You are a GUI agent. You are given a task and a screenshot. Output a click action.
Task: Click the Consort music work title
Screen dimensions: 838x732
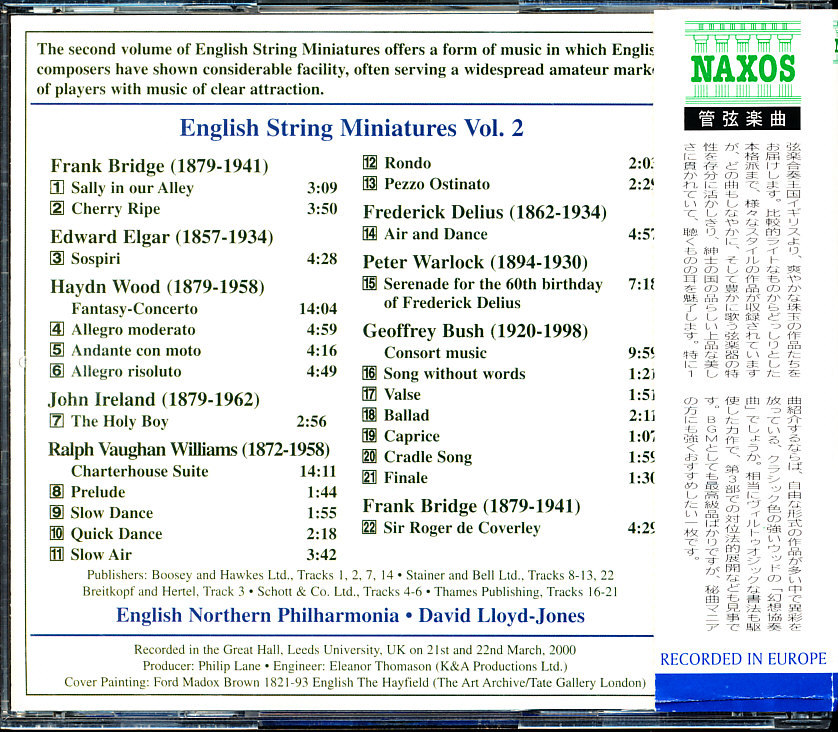(435, 353)
